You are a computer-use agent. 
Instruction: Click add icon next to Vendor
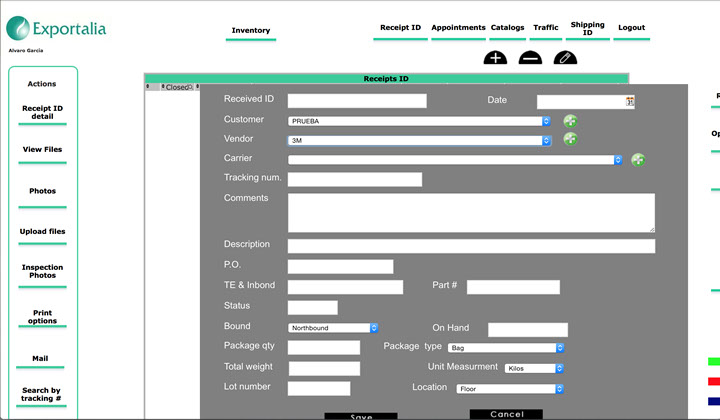570,140
